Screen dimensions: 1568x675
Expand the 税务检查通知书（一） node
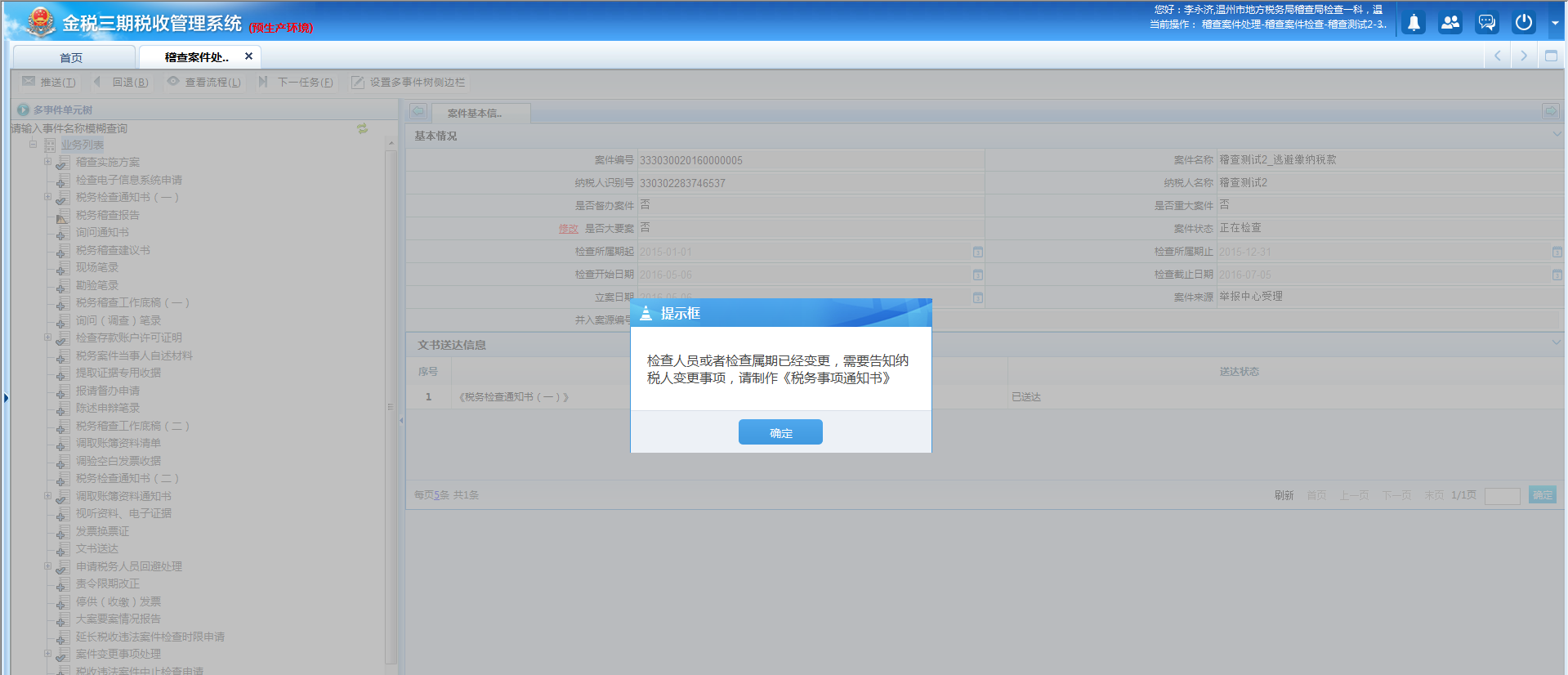pyautogui.click(x=47, y=196)
